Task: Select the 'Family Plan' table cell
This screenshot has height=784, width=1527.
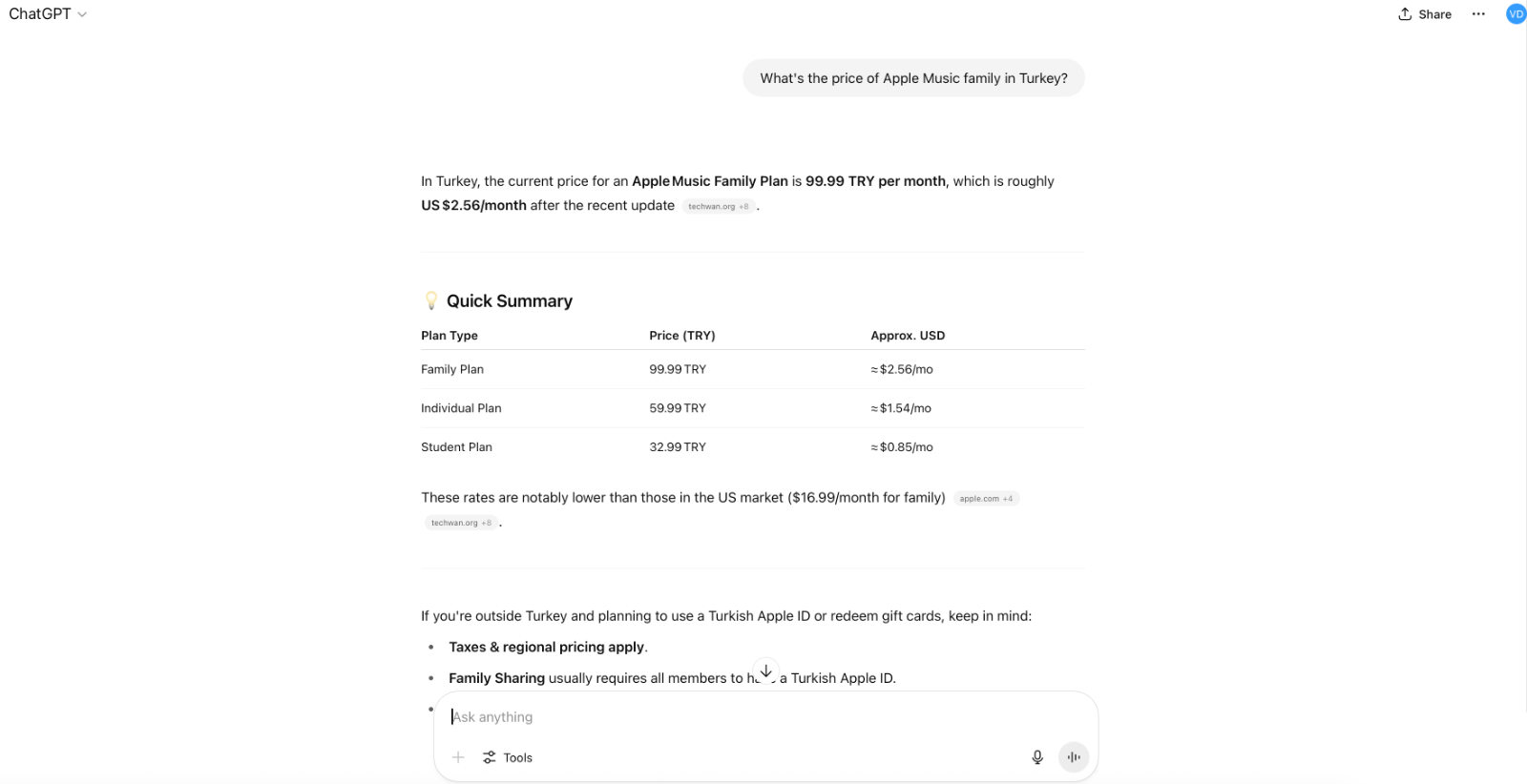Action: pyautogui.click(x=452, y=369)
